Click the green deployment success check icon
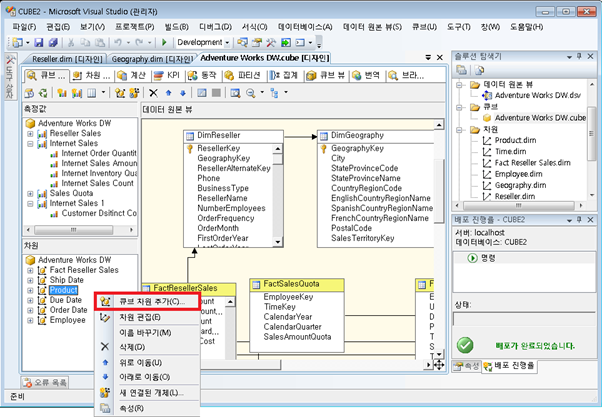This screenshot has width=602, height=417. click(x=465, y=345)
